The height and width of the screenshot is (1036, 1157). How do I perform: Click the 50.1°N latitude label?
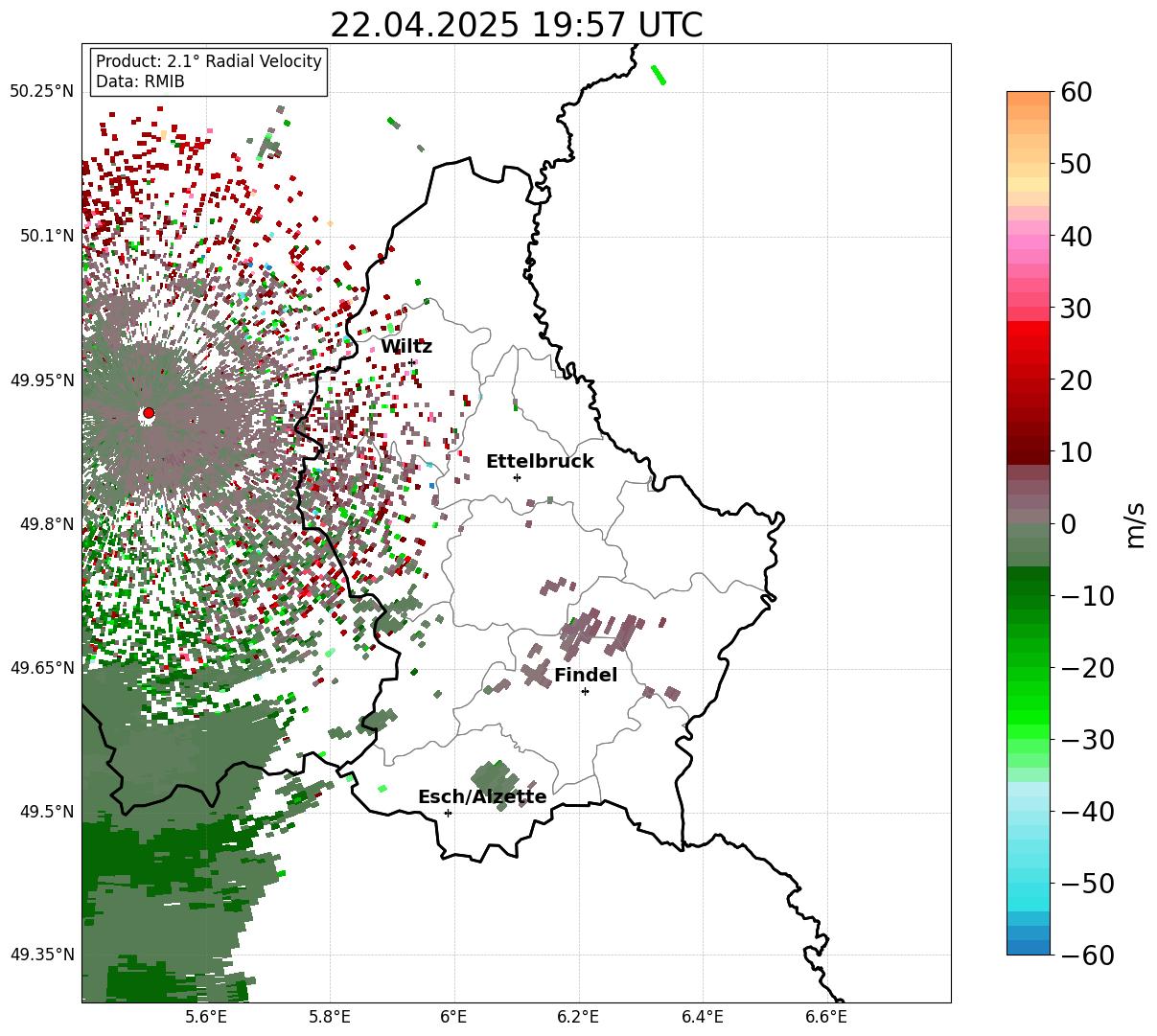point(46,236)
